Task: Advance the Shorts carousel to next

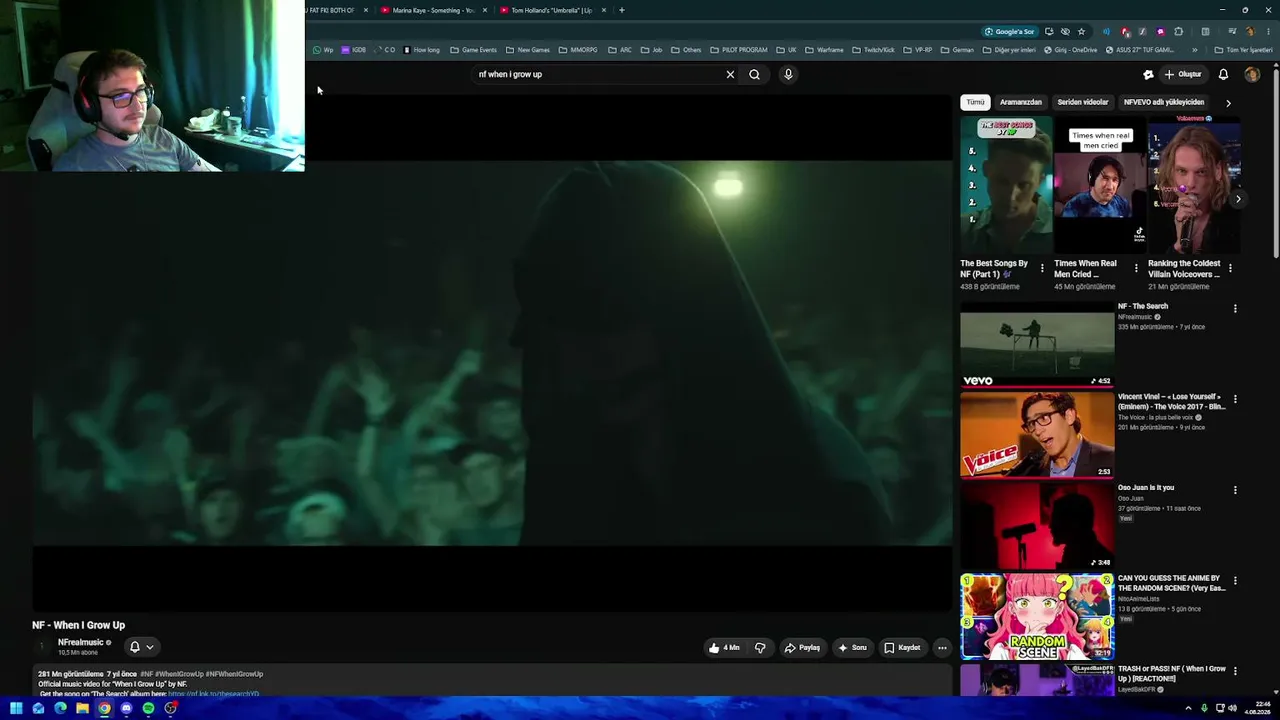Action: [1238, 199]
